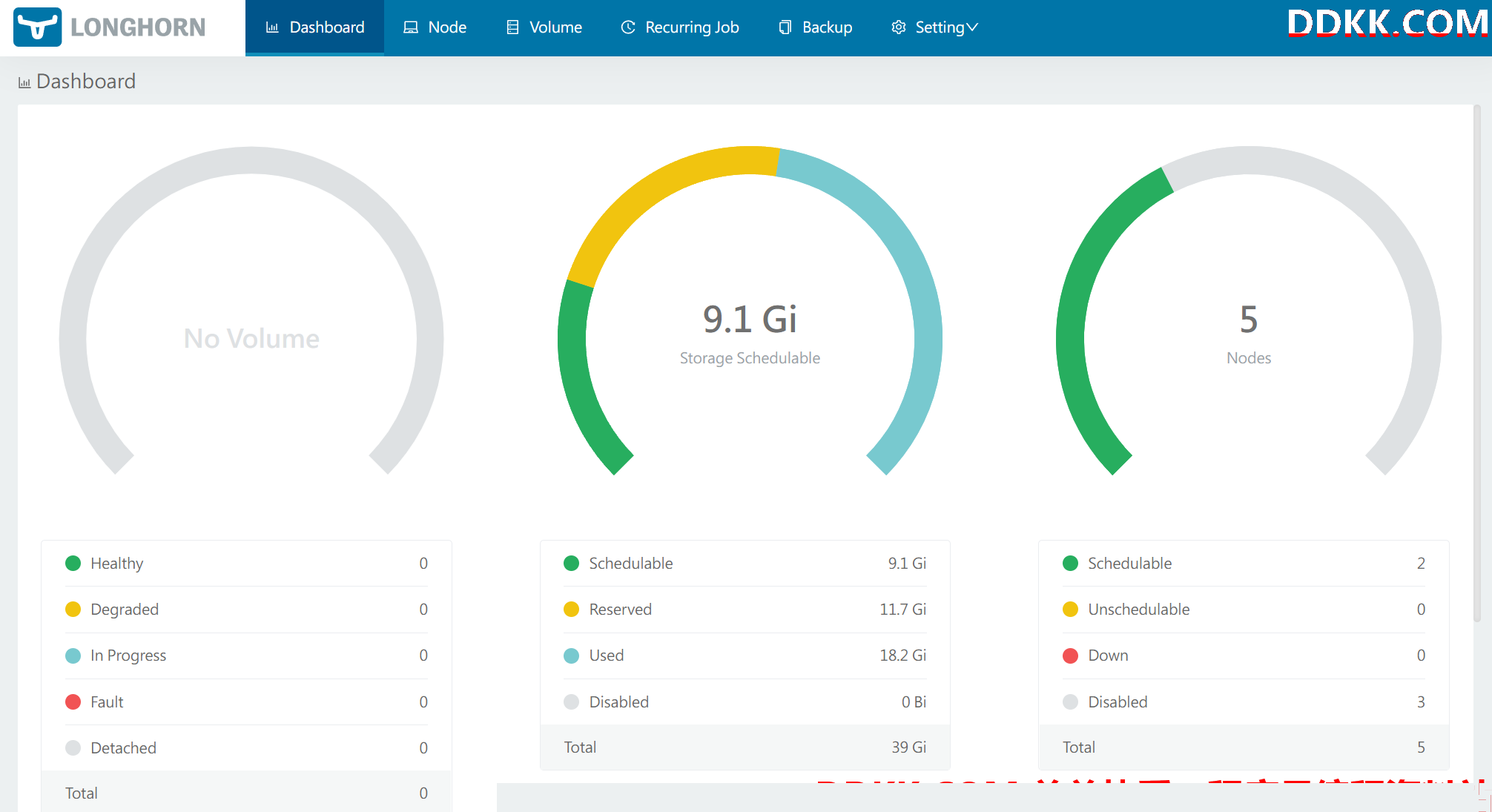Viewport: 1492px width, 812px height.
Task: Click the No Volume center text
Action: [x=251, y=339]
